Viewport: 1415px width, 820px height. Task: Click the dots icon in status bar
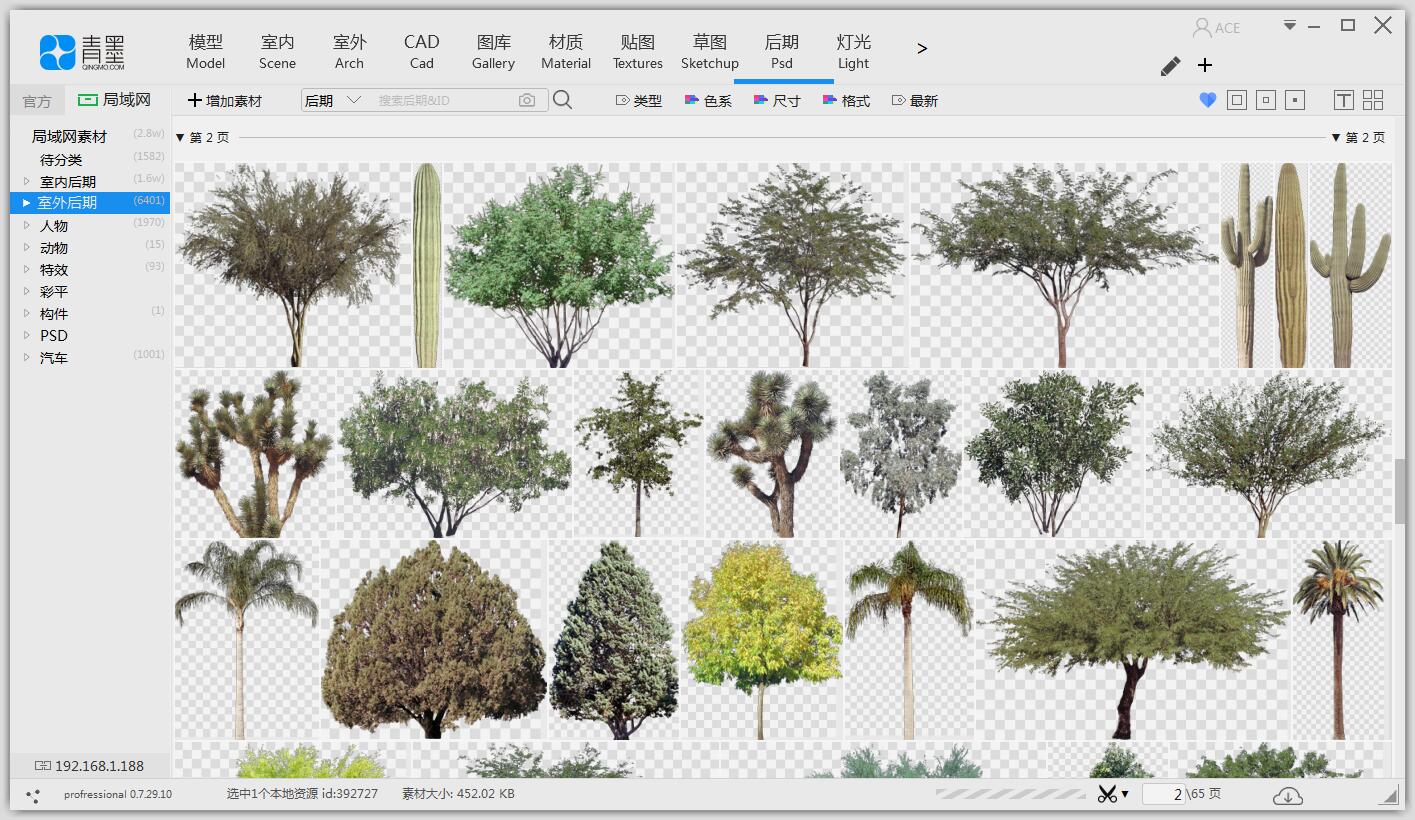tap(33, 796)
